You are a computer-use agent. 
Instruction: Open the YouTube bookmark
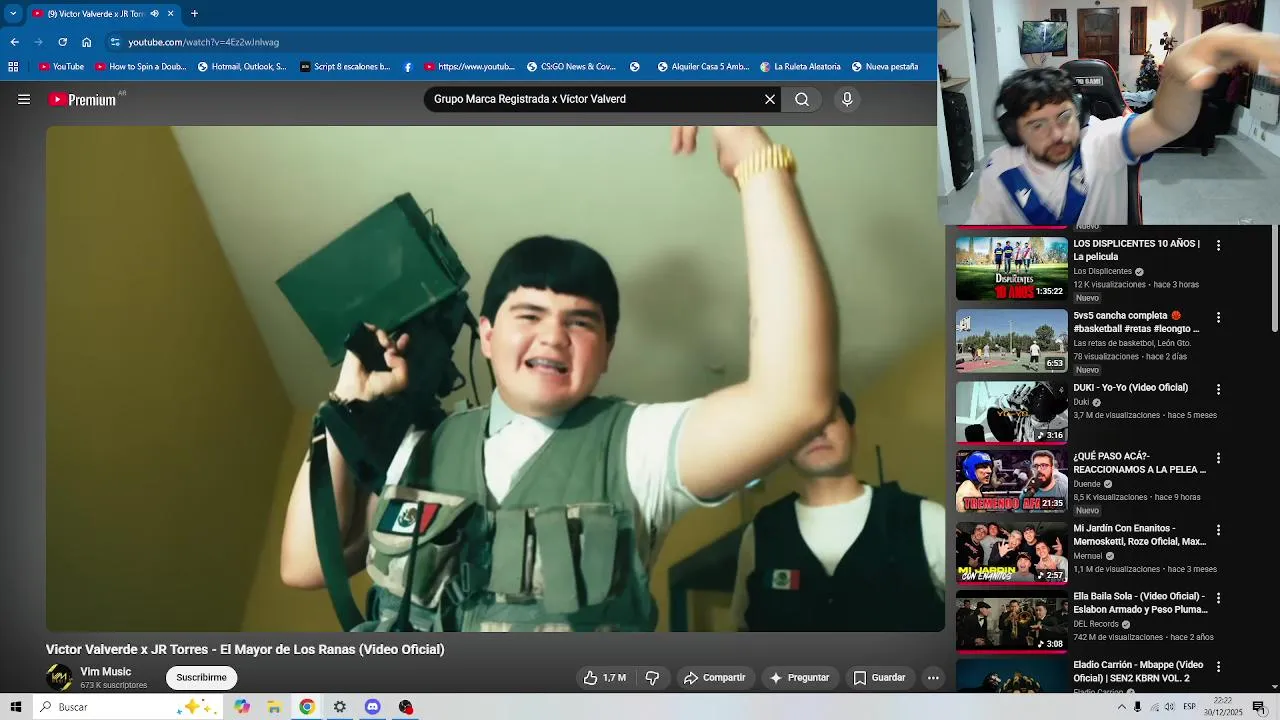(61, 67)
